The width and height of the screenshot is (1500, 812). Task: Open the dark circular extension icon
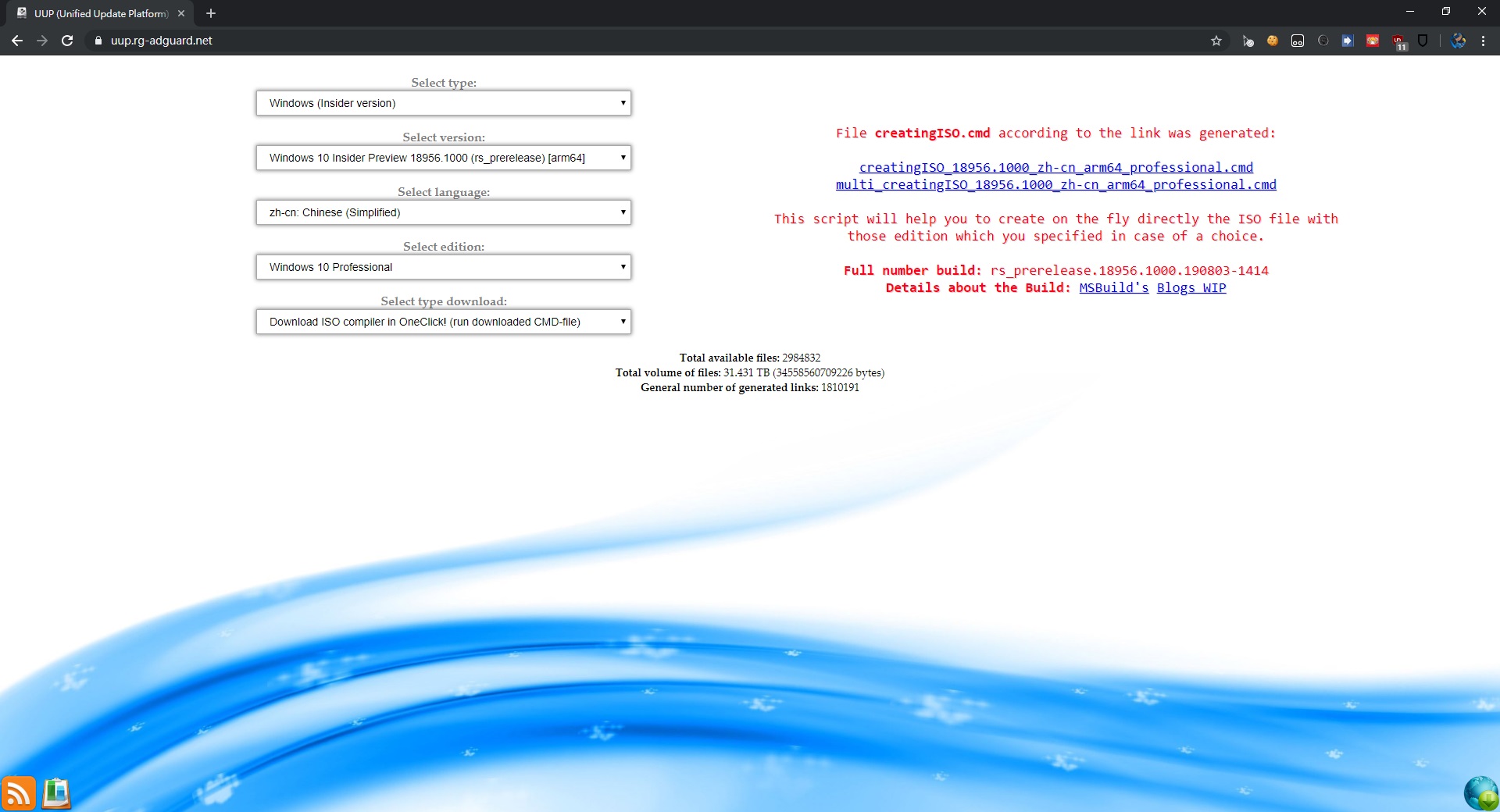[1323, 41]
